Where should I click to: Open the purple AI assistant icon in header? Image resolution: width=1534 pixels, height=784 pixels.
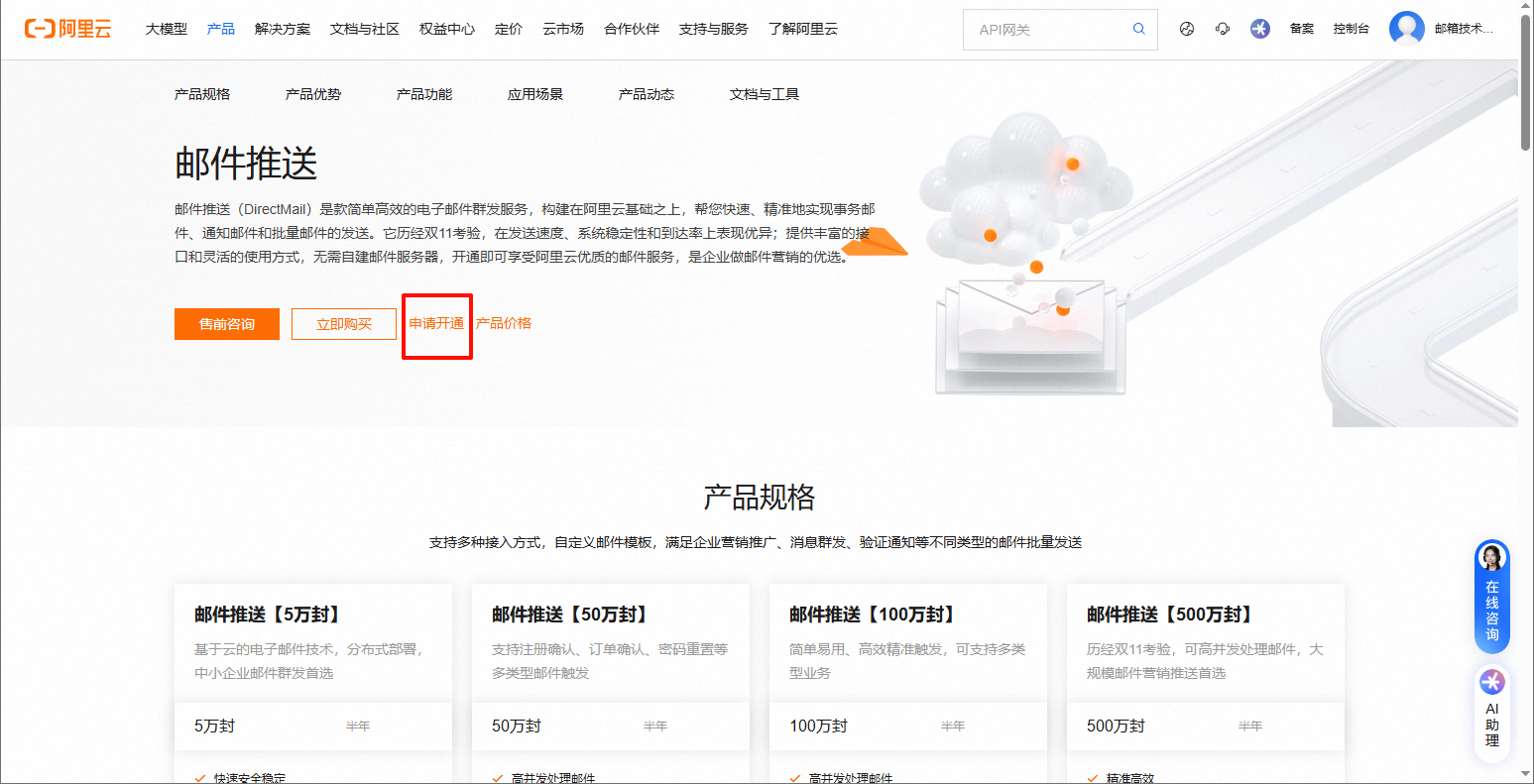[1260, 29]
